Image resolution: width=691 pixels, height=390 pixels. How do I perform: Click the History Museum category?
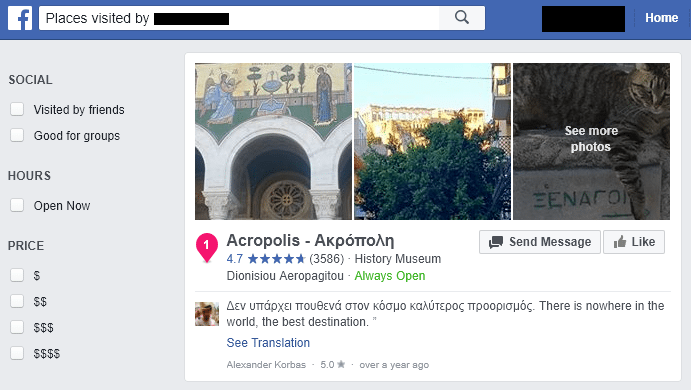click(x=398, y=259)
